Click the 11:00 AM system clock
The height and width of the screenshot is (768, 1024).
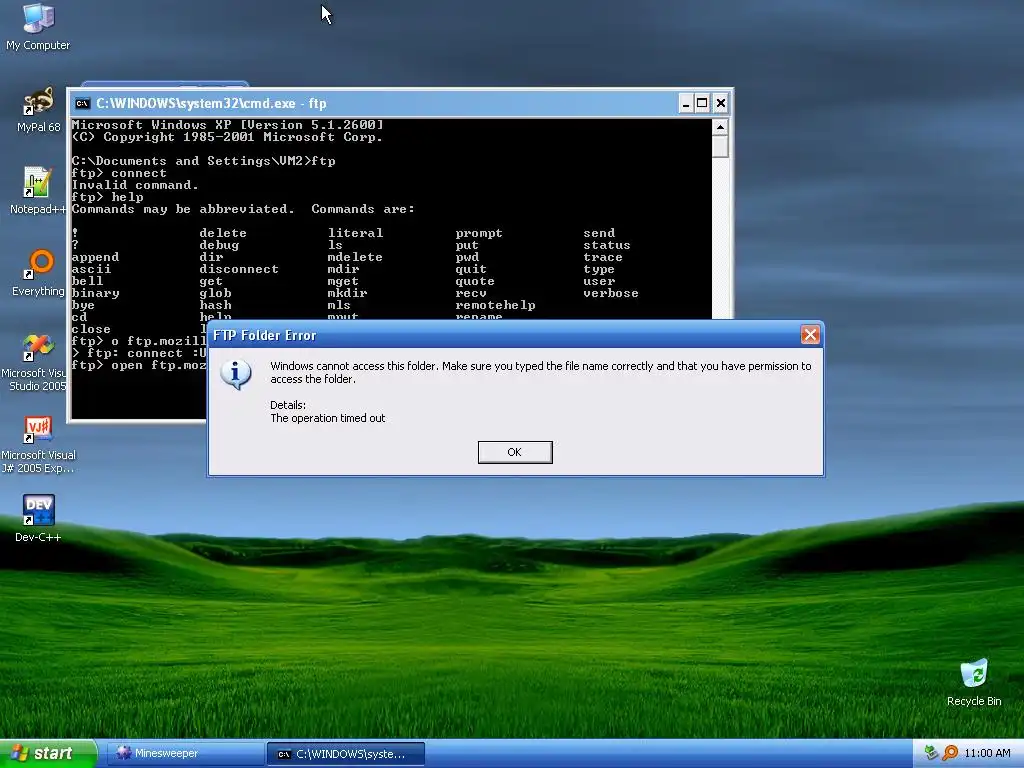click(987, 753)
